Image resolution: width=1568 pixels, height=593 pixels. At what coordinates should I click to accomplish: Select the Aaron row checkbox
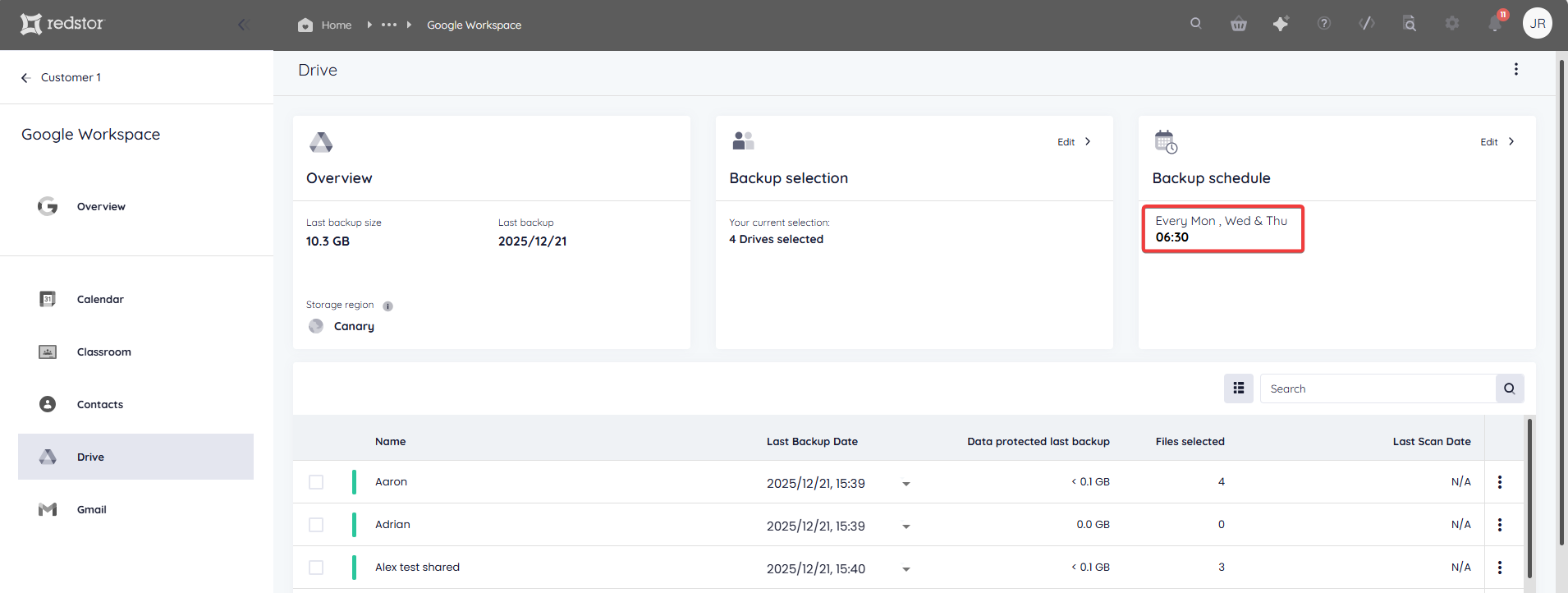pos(316,482)
